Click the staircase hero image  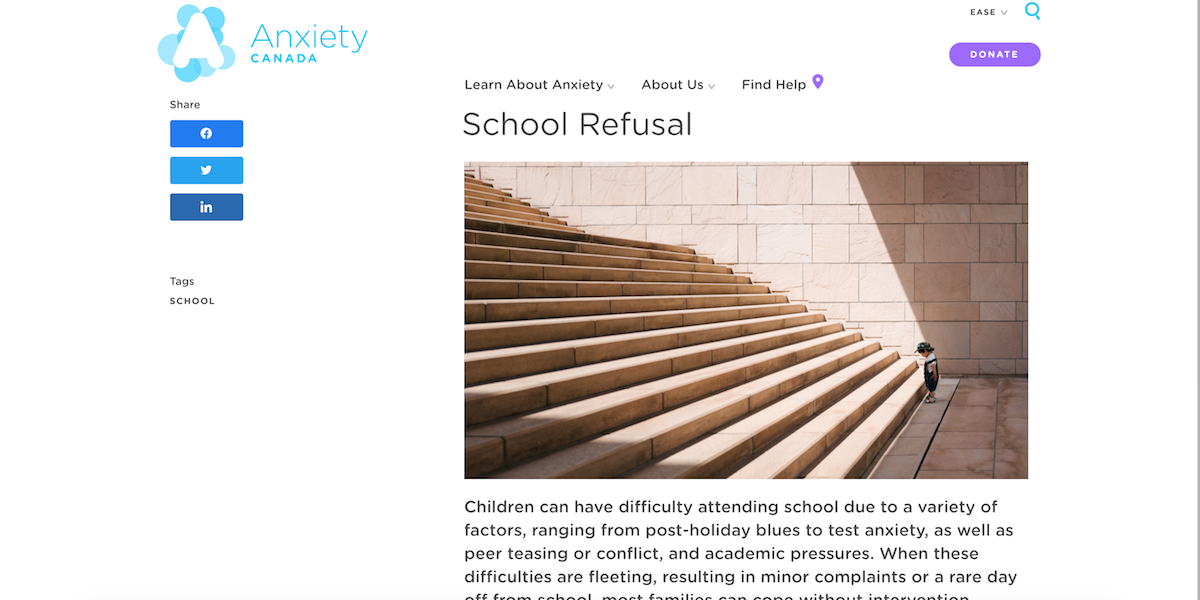click(746, 320)
